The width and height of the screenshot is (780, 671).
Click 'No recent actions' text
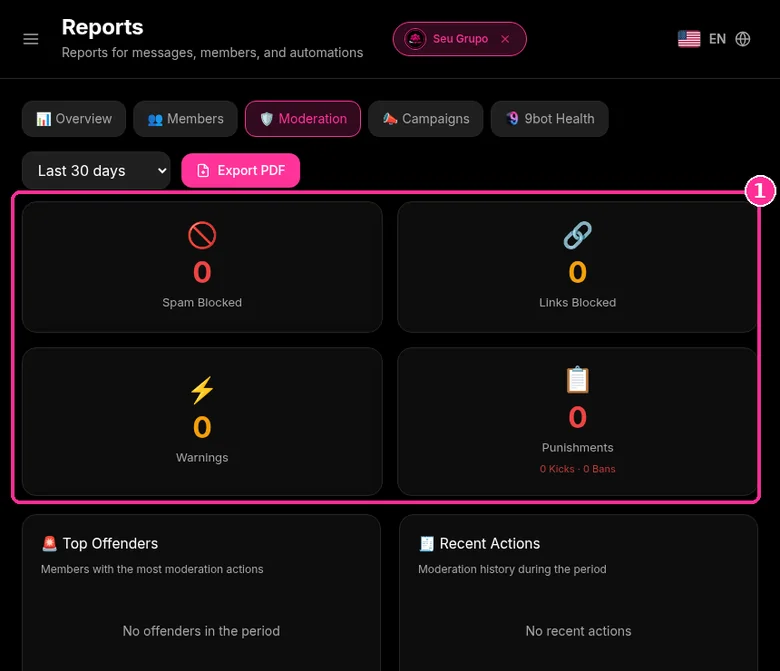[579, 631]
